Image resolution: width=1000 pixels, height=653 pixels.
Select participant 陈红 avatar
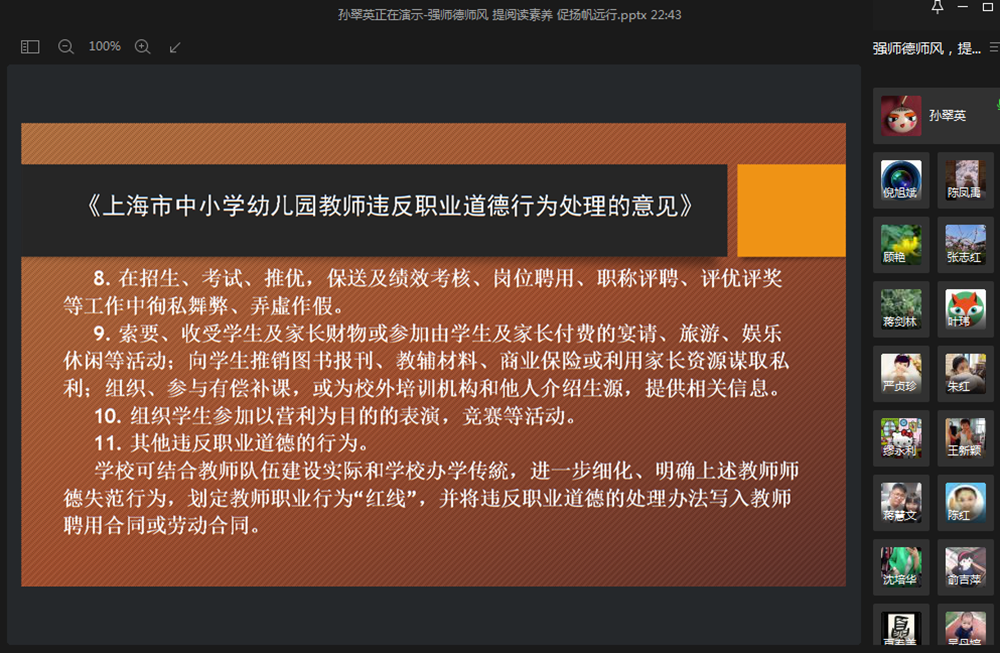click(x=965, y=503)
